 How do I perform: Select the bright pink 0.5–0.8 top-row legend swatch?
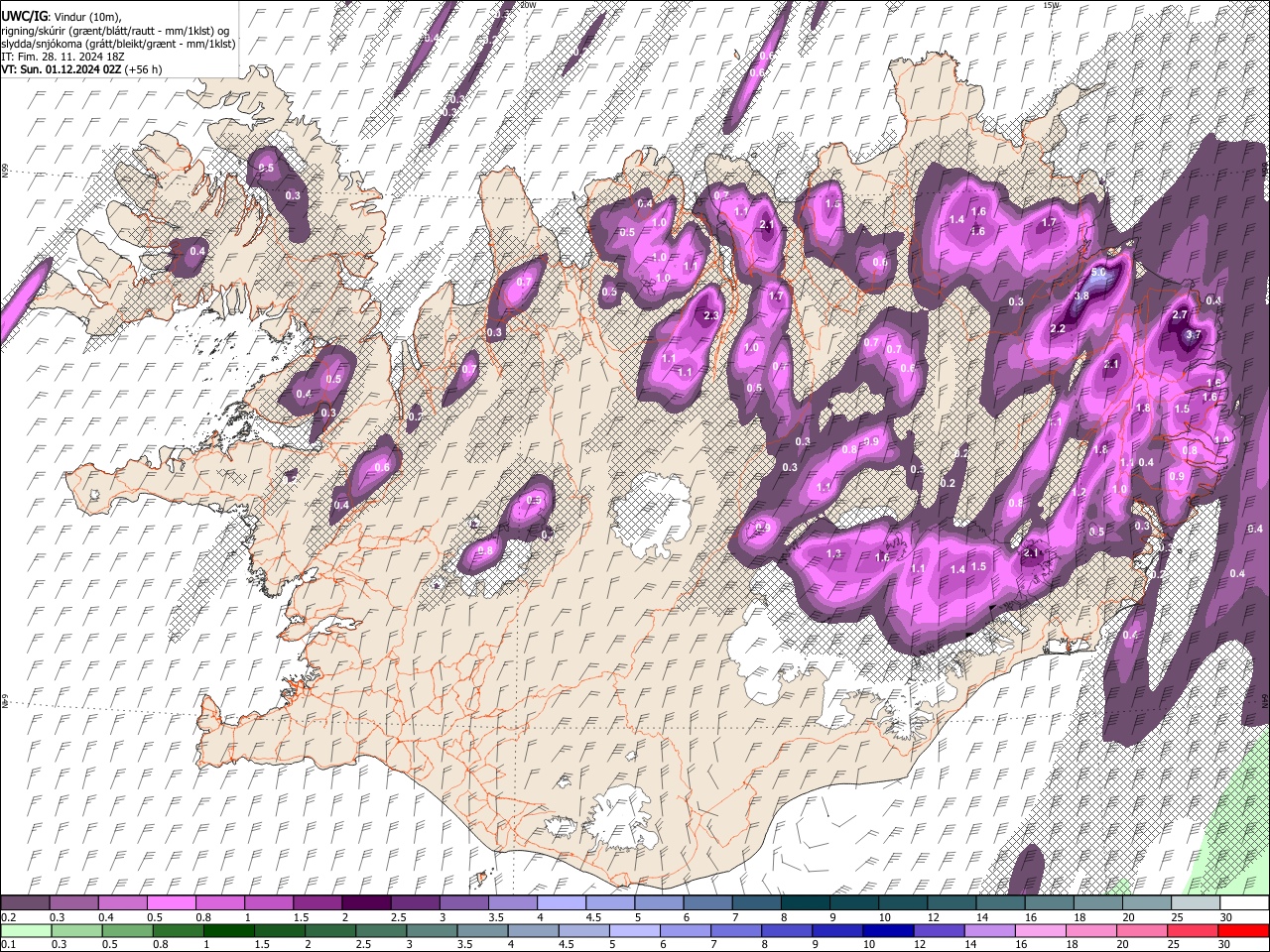172,903
